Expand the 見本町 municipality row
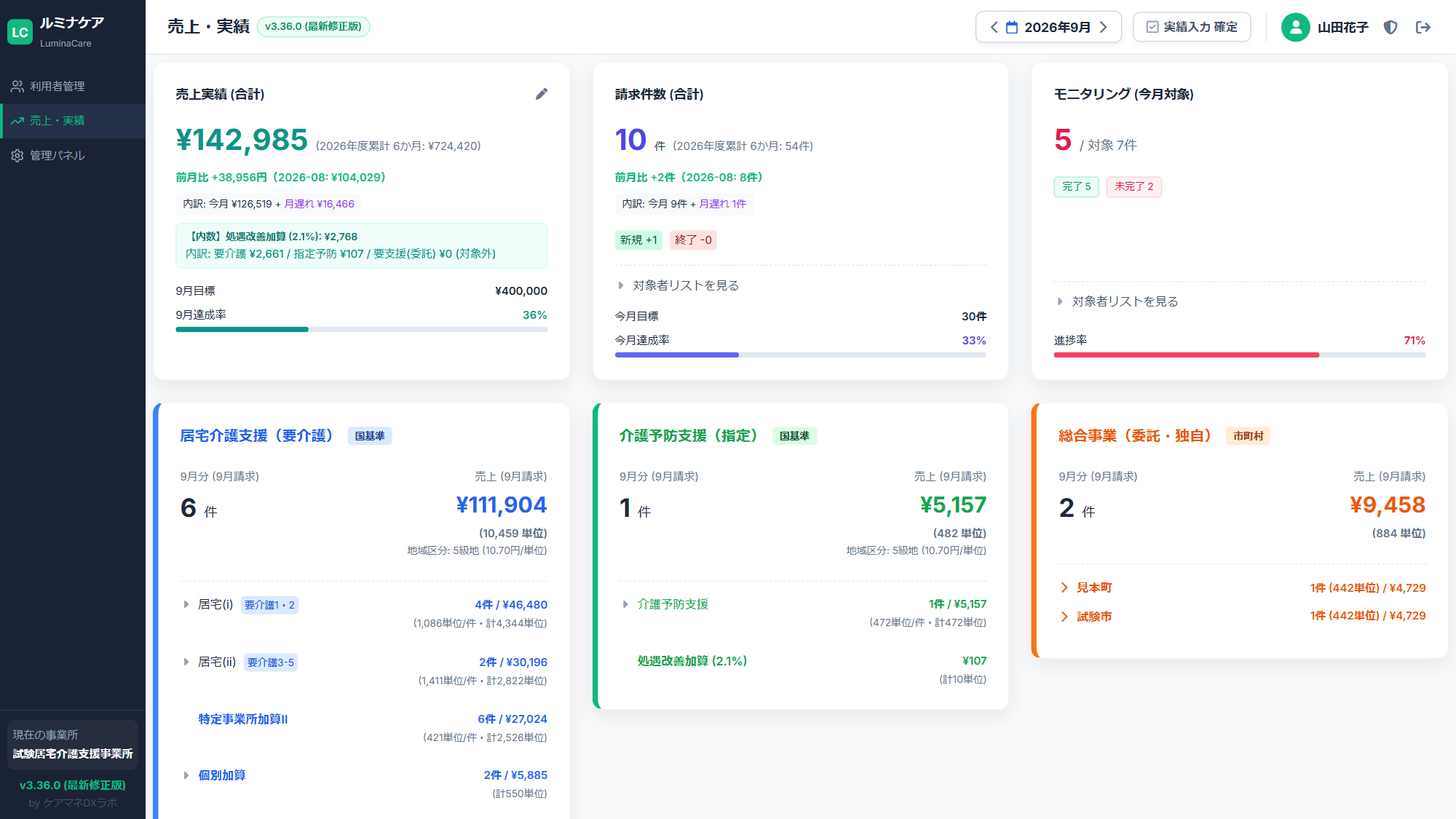 [1242, 587]
